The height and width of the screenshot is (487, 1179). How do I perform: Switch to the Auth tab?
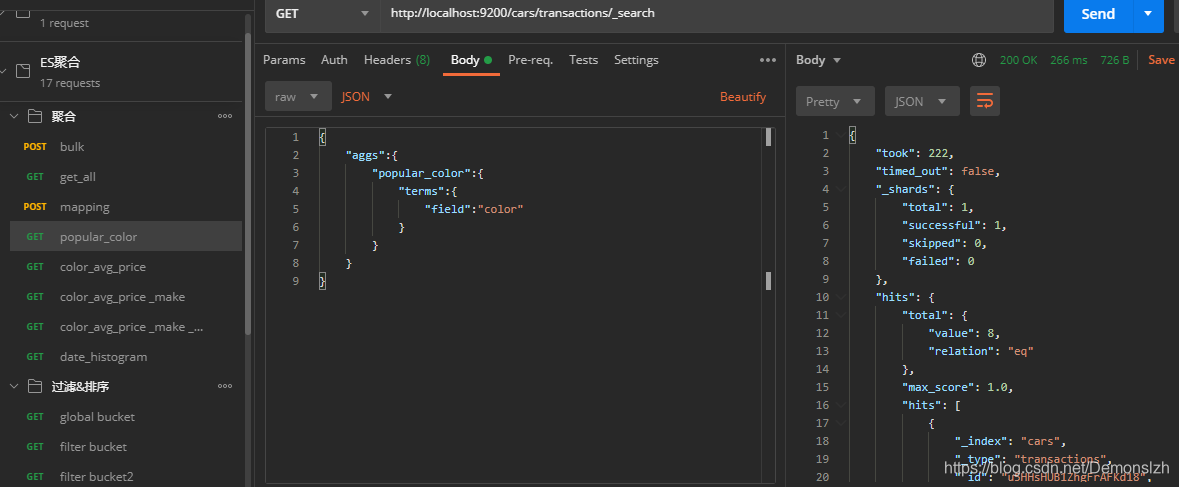(x=335, y=60)
